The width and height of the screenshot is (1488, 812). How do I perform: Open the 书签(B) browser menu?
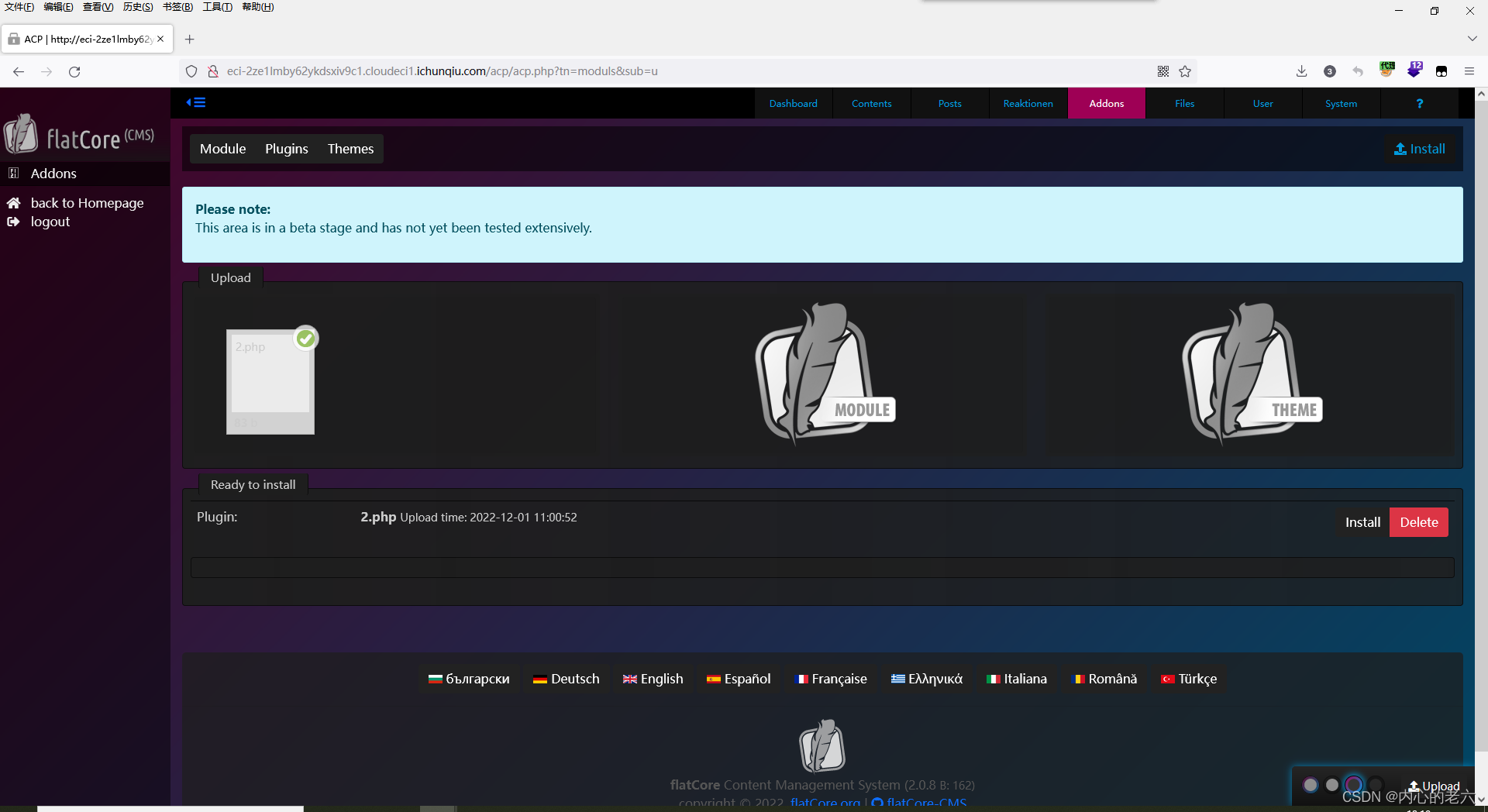(177, 7)
